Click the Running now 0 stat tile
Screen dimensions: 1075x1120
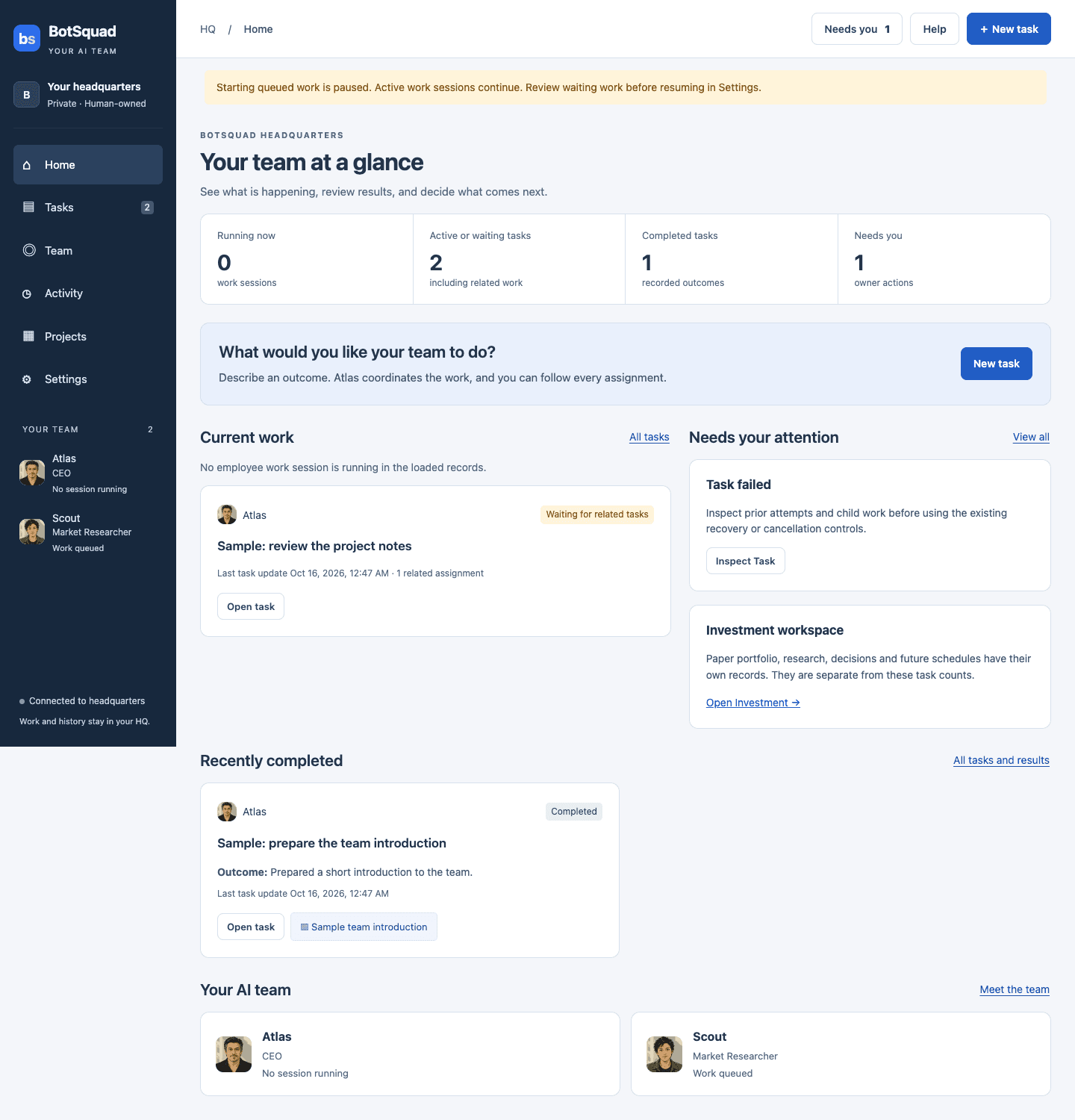click(x=307, y=259)
